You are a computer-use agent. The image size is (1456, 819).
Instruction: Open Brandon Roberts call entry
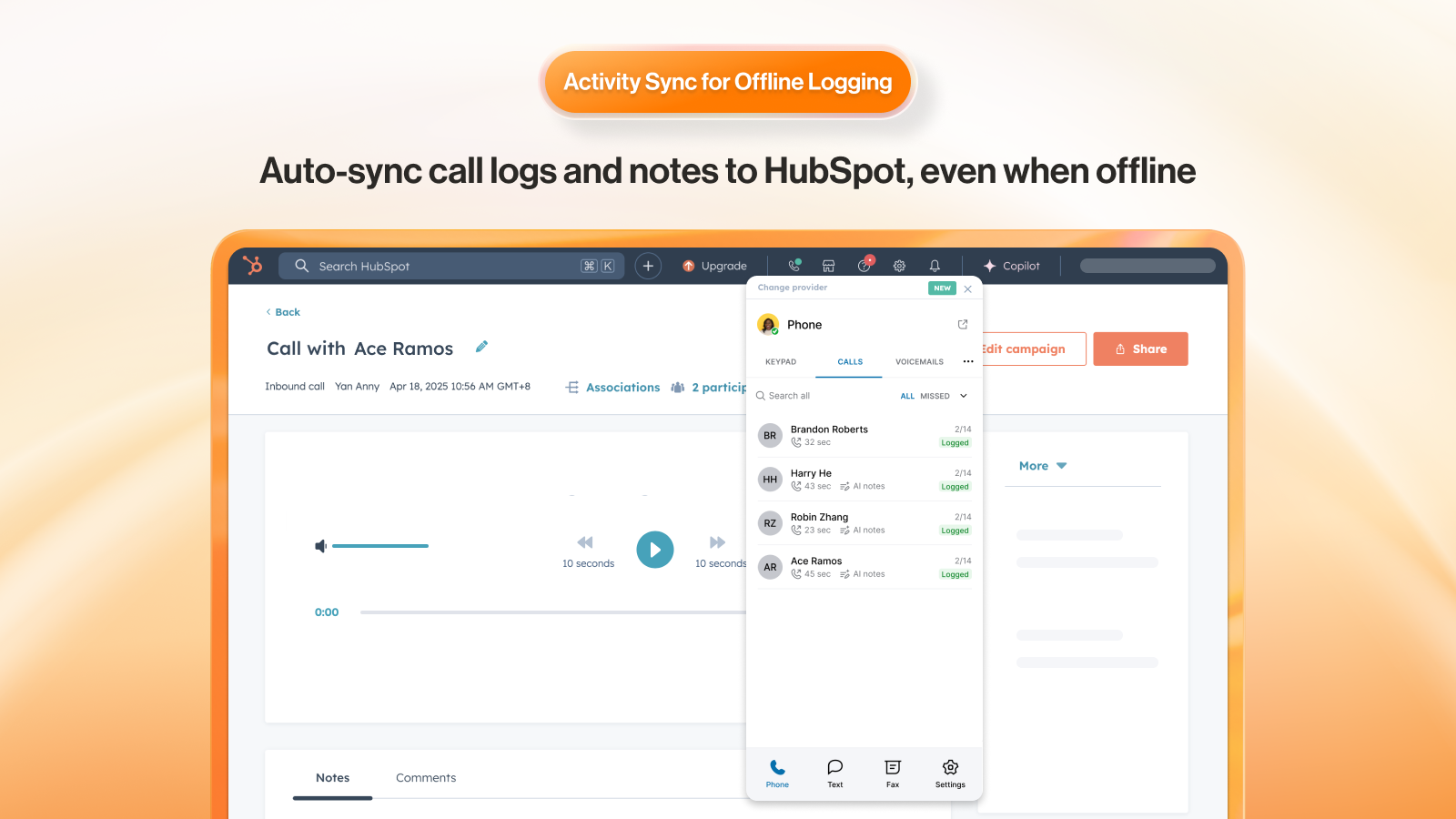[x=864, y=435]
